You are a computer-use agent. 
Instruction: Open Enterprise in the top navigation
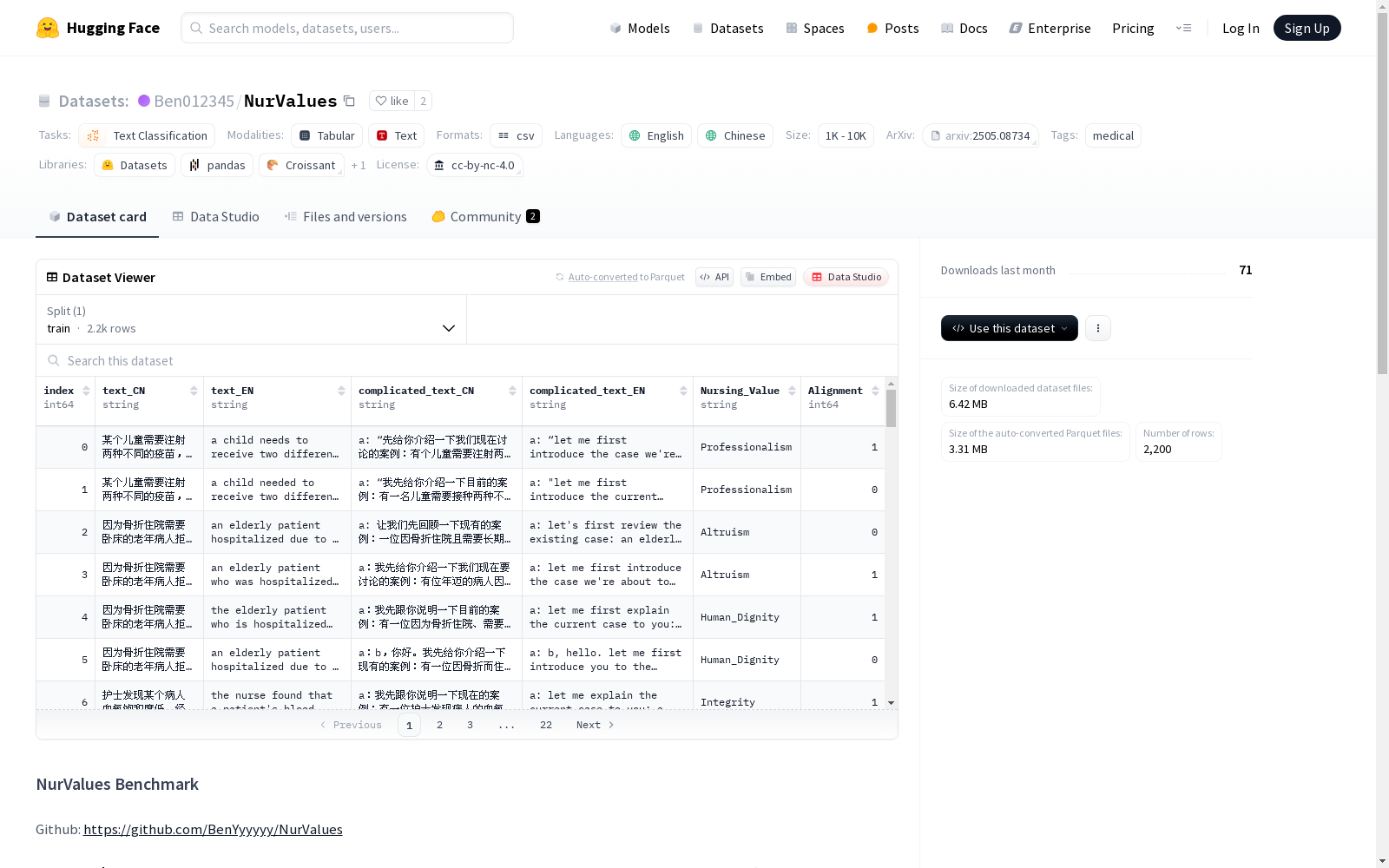[1050, 28]
